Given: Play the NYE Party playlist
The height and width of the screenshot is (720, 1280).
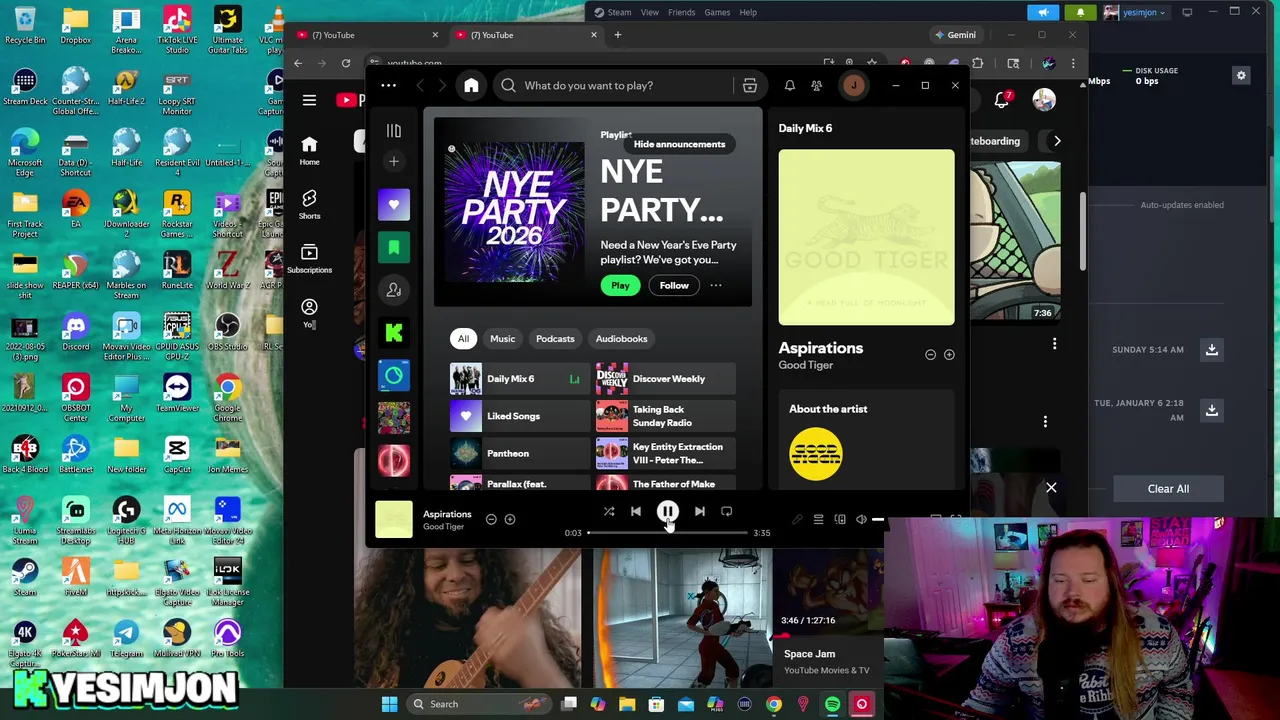Looking at the screenshot, I should [620, 286].
